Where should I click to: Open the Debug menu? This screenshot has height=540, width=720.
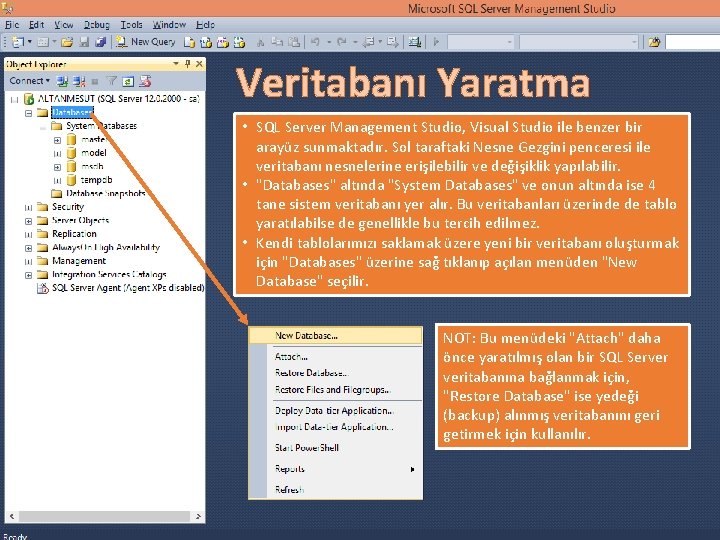pos(97,25)
